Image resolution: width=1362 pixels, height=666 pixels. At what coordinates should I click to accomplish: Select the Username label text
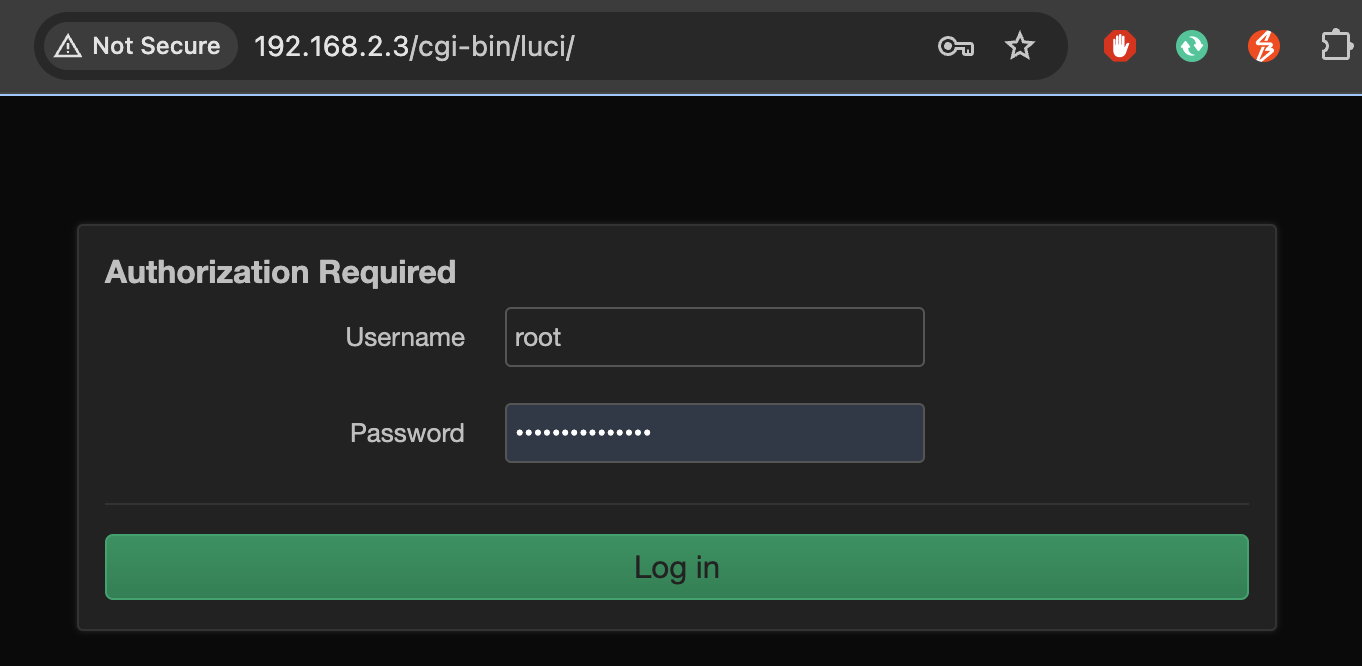click(x=404, y=337)
